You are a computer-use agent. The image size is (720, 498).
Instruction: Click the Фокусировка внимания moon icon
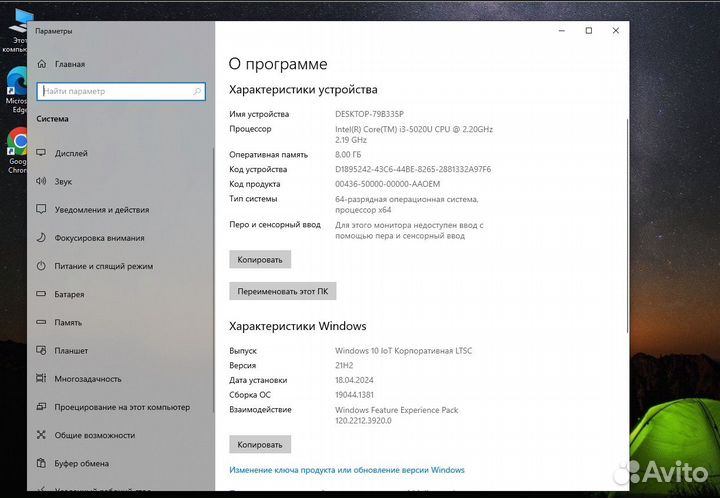(41, 238)
